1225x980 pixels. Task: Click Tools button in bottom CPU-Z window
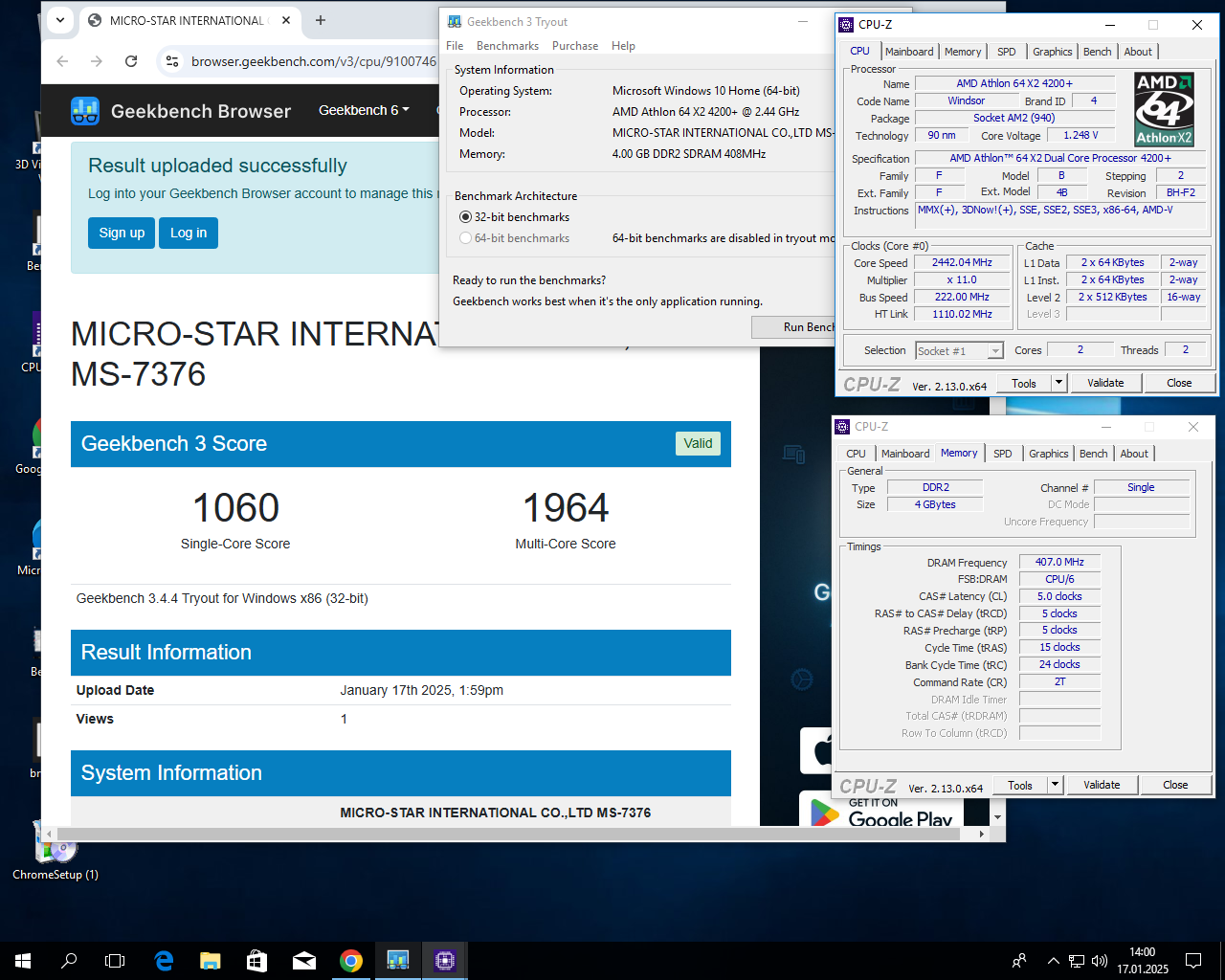[x=1020, y=785]
